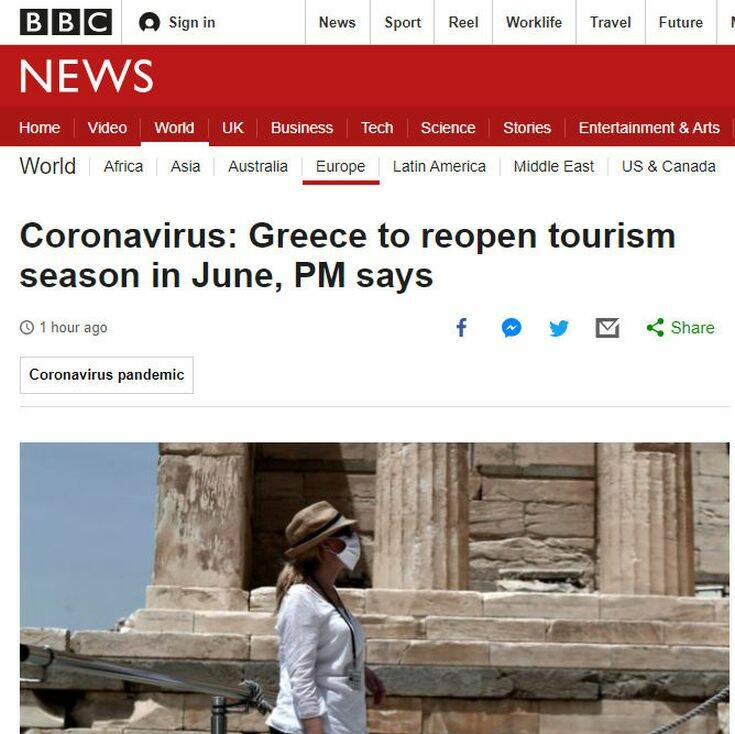Open the Worklife section
Viewport: 735px width, 734px height.
534,22
